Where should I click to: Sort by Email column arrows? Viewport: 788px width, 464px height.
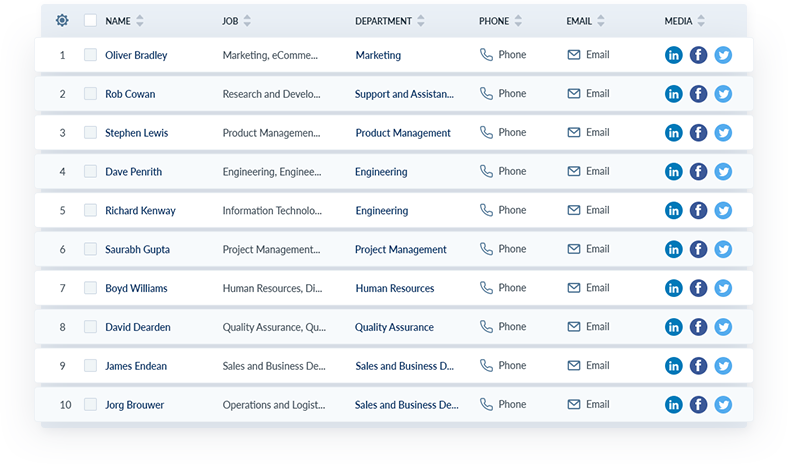tap(601, 21)
